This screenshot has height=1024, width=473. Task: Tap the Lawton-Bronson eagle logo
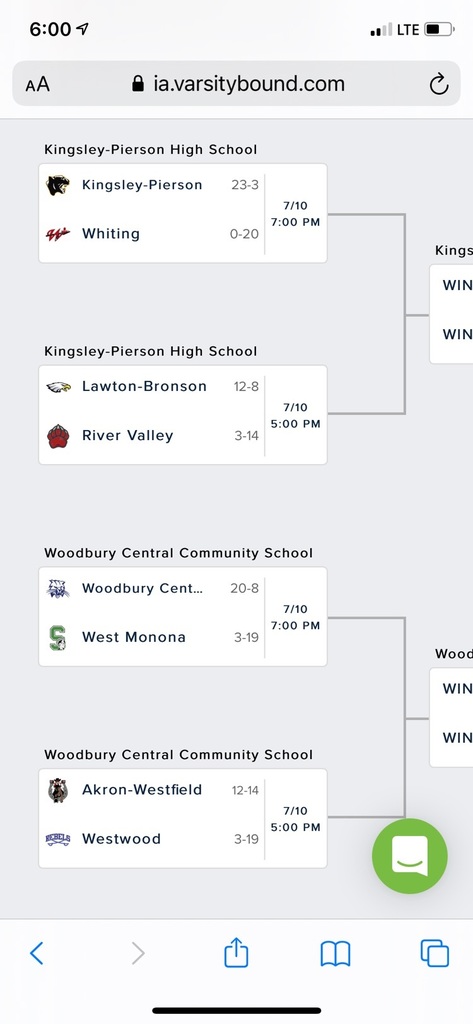pos(57,387)
